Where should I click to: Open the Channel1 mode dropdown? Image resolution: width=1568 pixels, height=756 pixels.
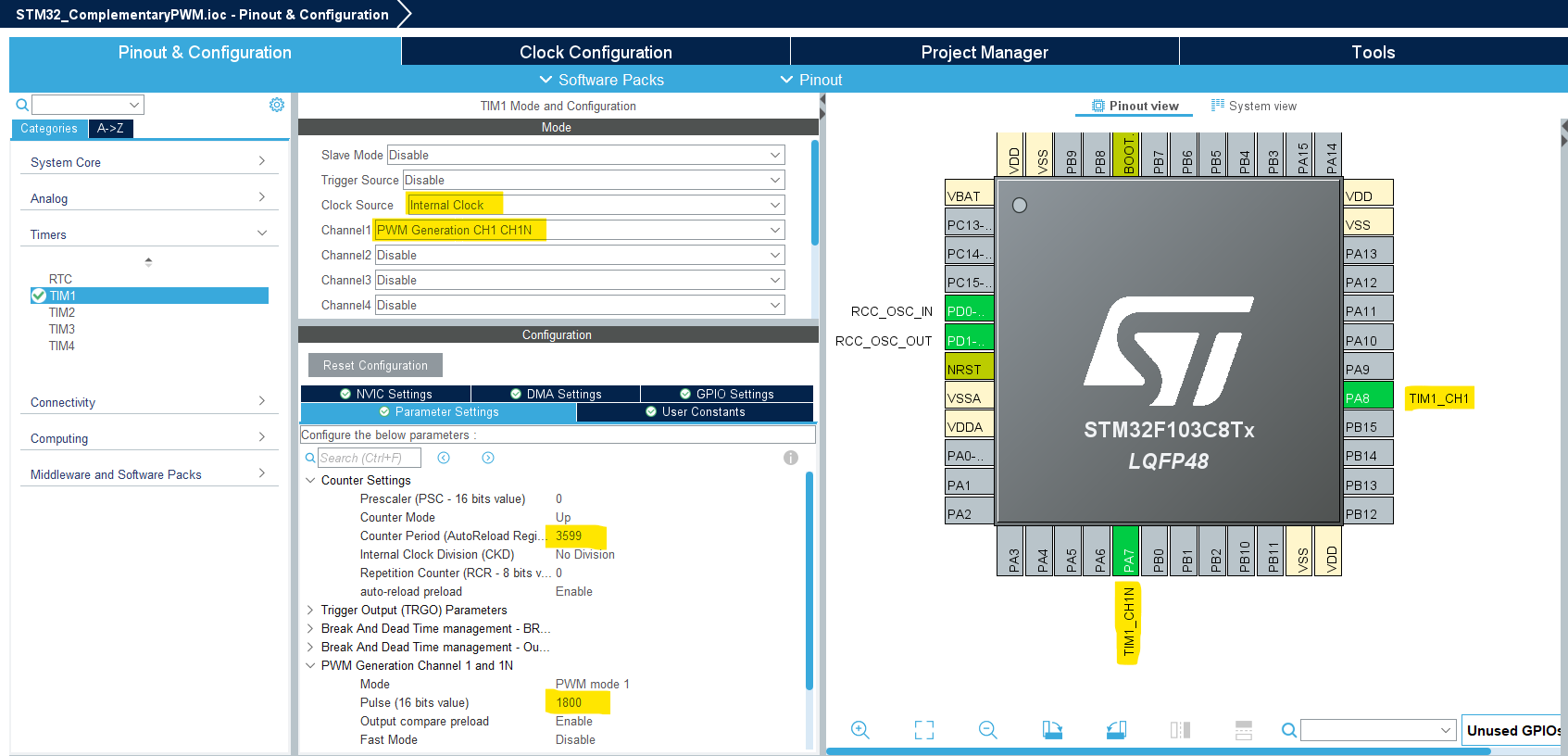click(x=774, y=230)
